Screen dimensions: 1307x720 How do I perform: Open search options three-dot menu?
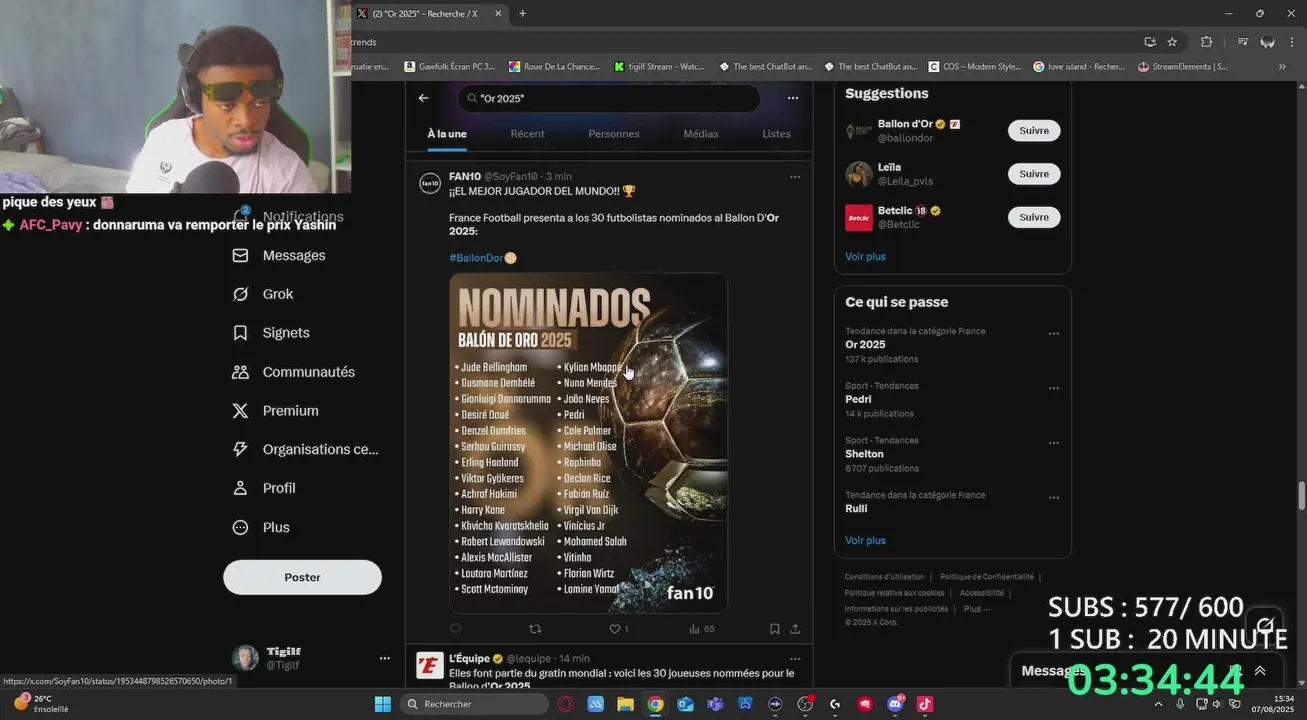[x=792, y=98]
